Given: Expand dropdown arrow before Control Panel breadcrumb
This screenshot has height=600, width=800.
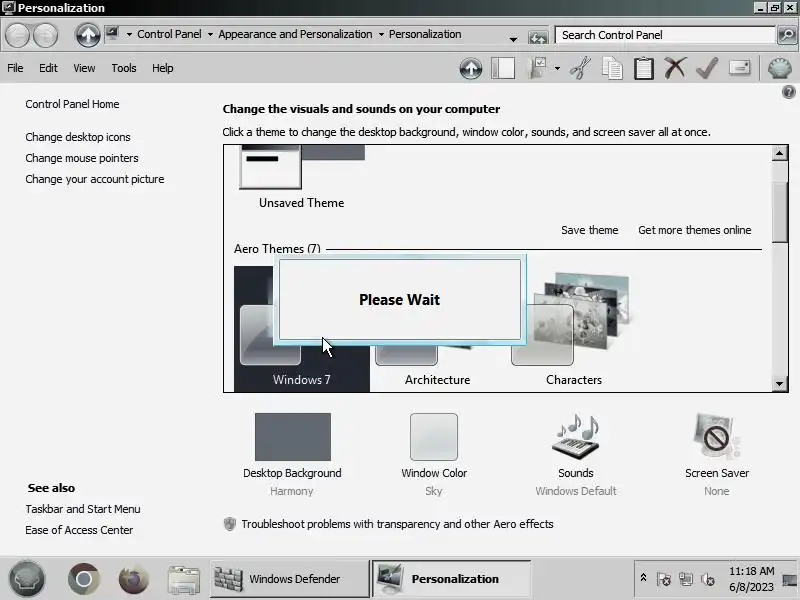Looking at the screenshot, I should (129, 35).
